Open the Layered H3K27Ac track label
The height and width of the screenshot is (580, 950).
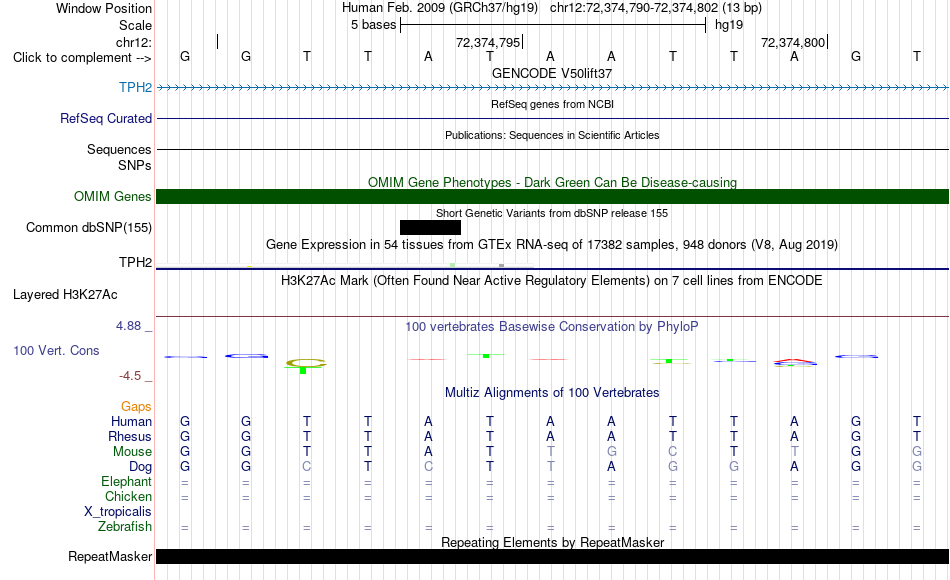65,295
